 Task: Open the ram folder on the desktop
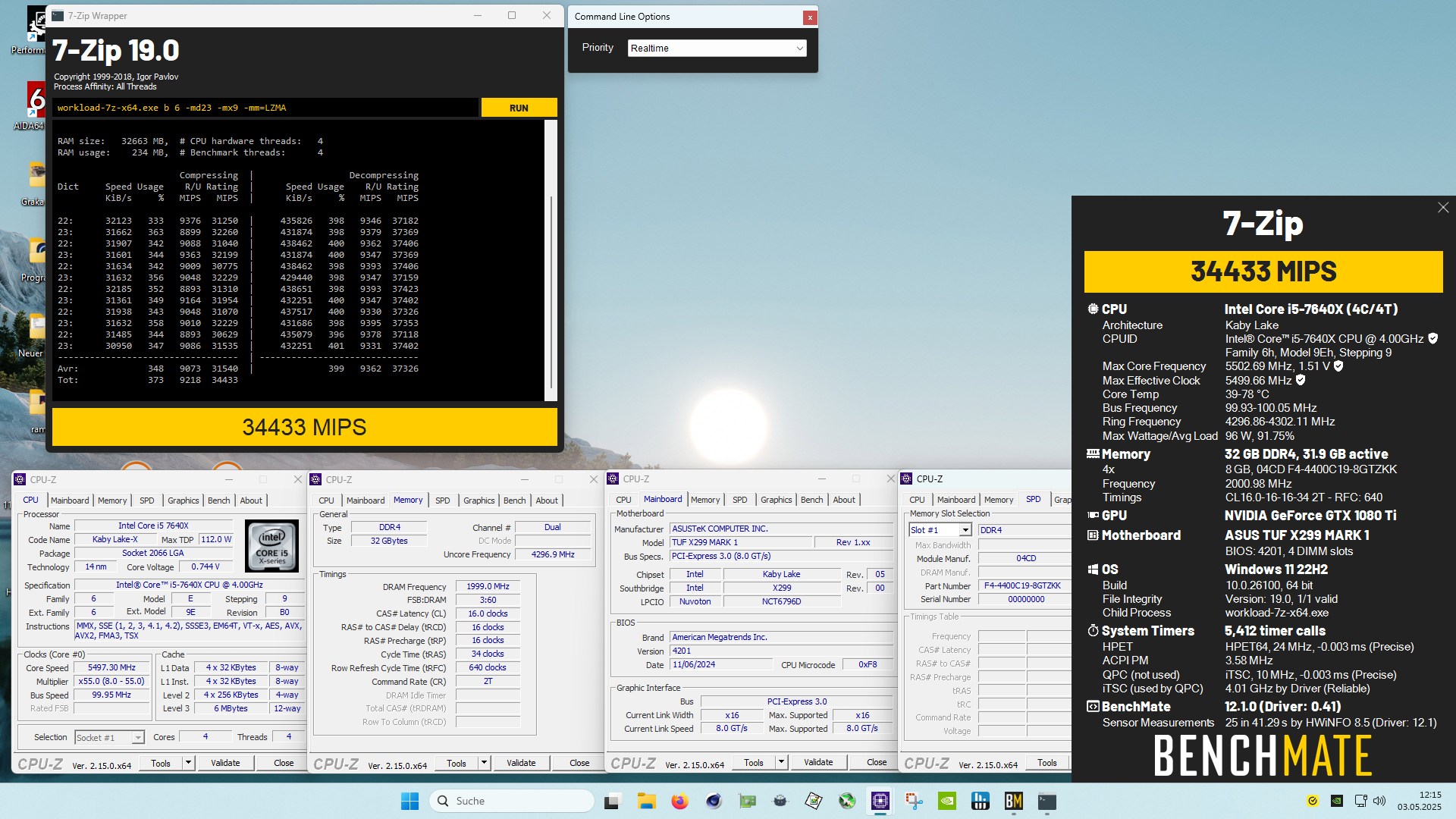(x=36, y=412)
